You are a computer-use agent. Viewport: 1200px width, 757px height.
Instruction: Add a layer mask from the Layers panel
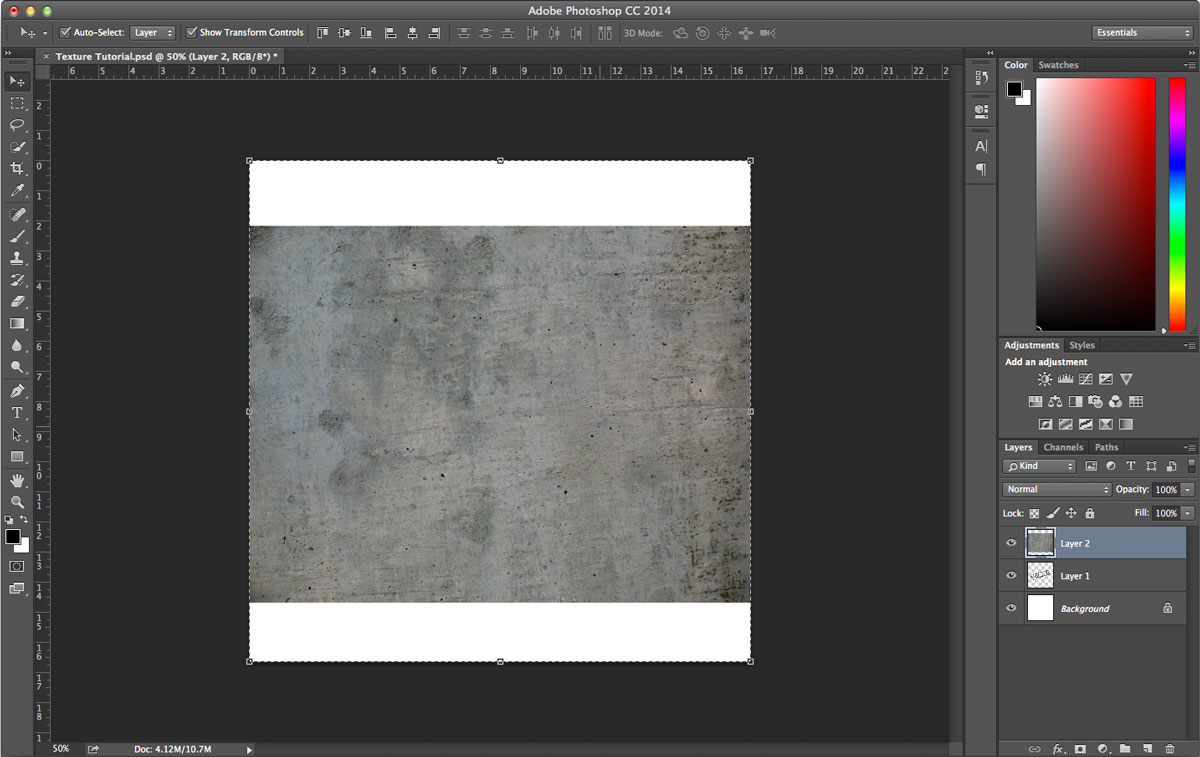point(1080,749)
